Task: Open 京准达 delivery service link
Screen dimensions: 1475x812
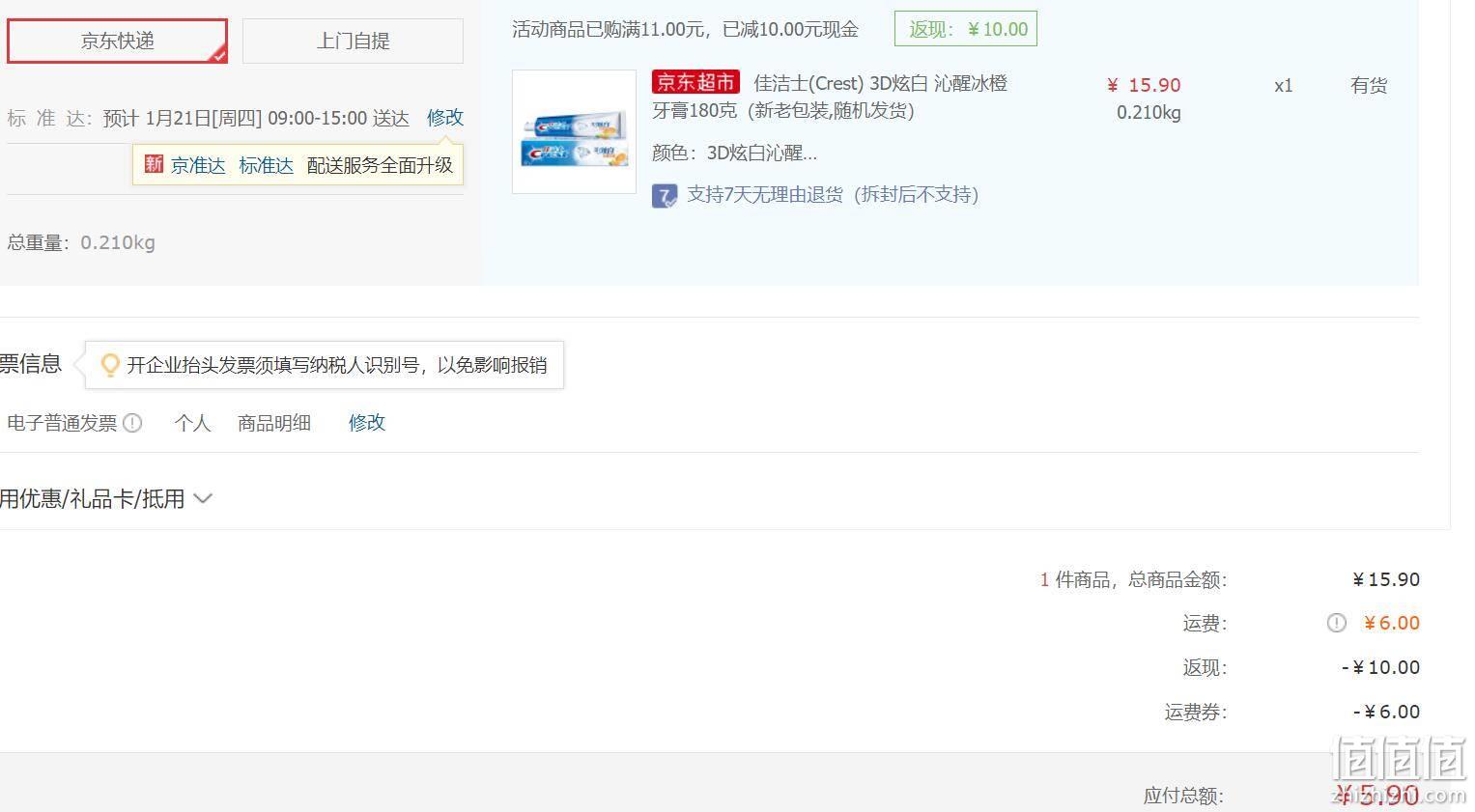Action: point(198,165)
